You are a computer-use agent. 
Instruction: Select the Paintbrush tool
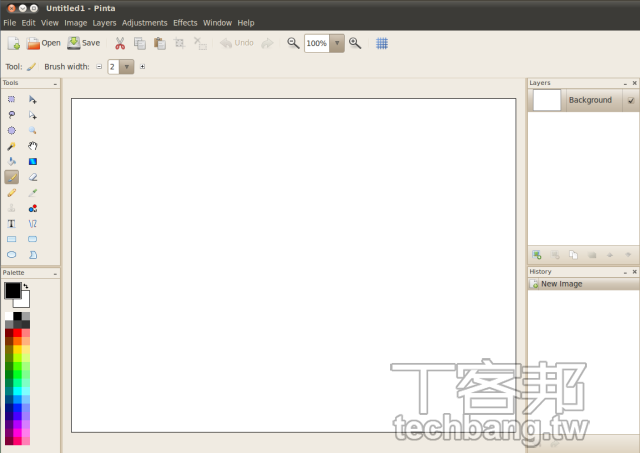11,177
